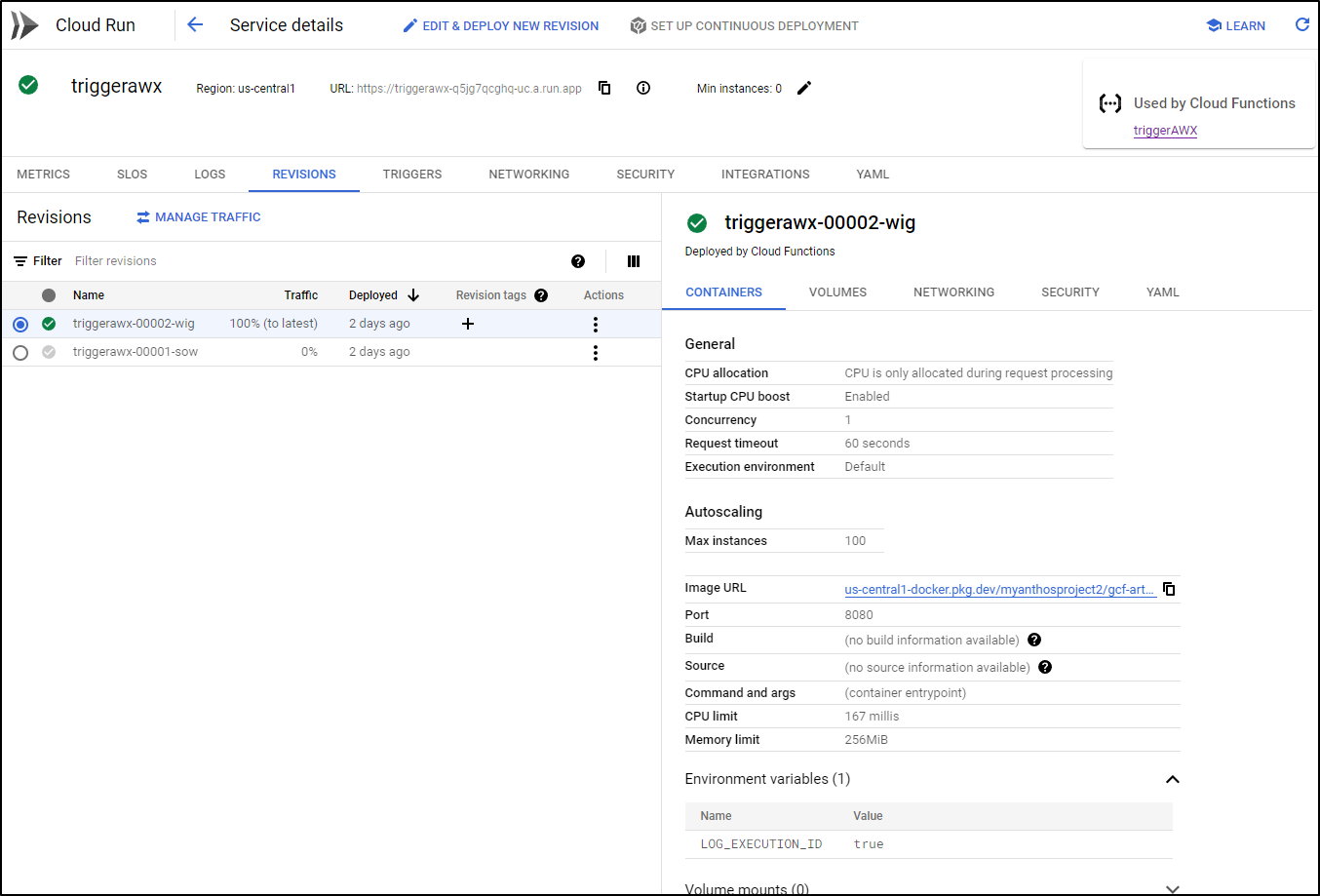Open revision Security tab
The height and width of the screenshot is (896, 1320).
pyautogui.click(x=1070, y=292)
